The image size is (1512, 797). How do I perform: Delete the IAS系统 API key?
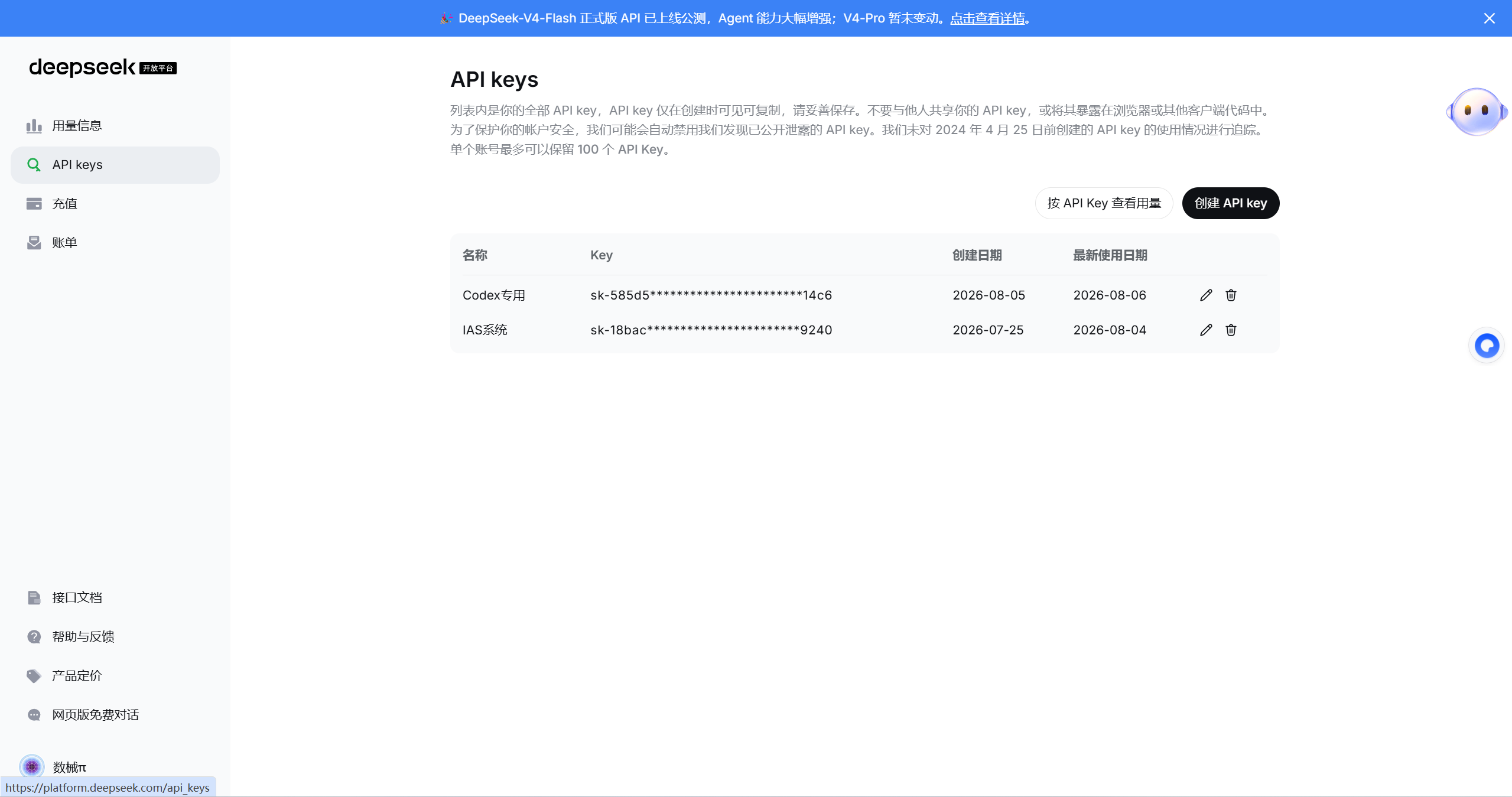click(1231, 330)
